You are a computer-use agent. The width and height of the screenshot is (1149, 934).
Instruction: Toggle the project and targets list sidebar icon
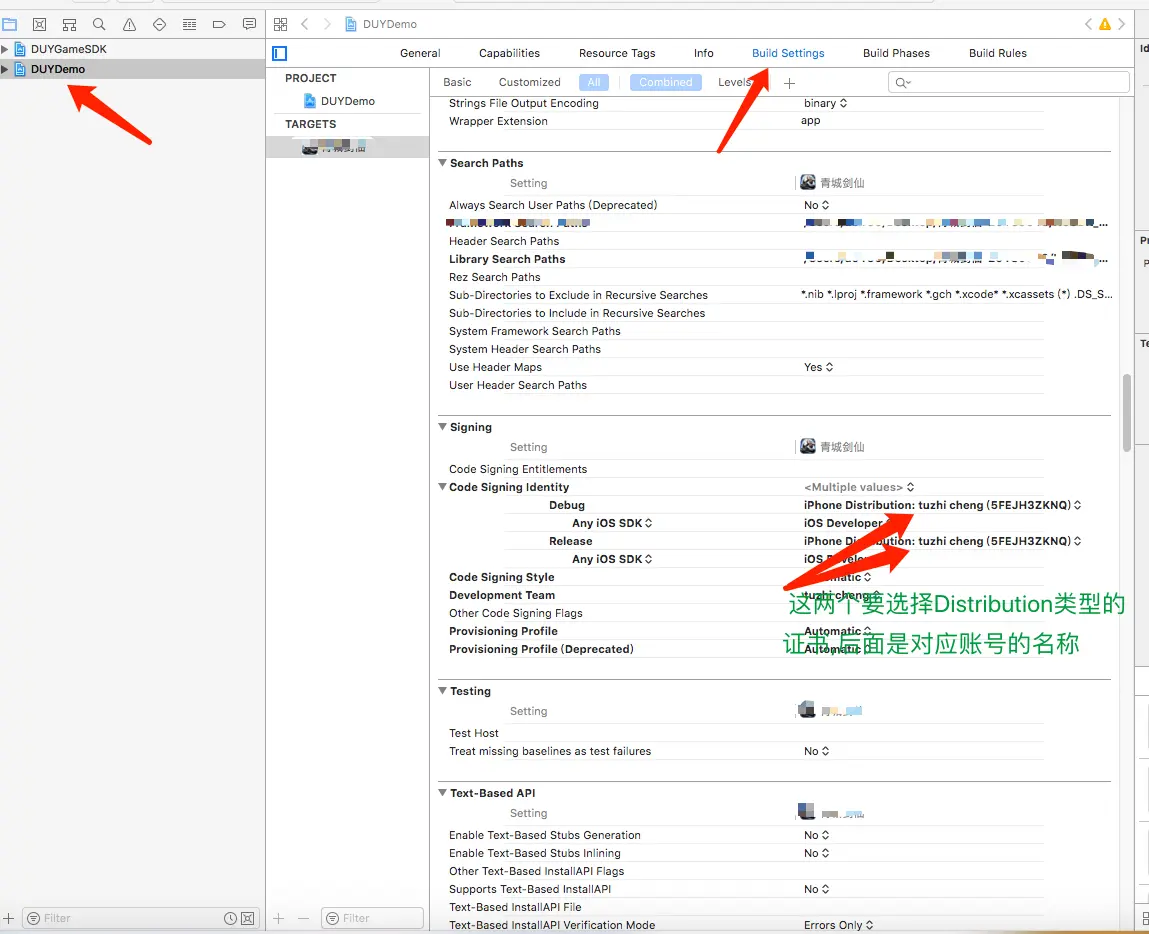(279, 53)
